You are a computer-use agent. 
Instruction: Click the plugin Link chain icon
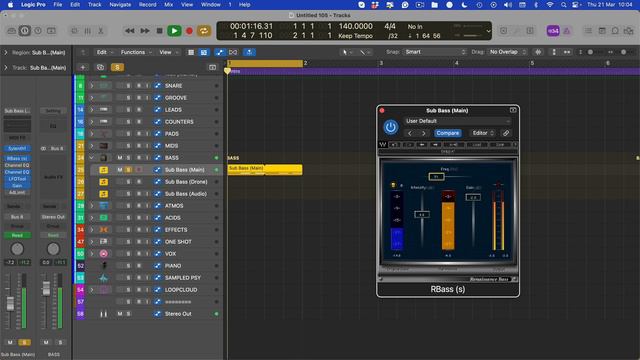pyautogui.click(x=506, y=133)
